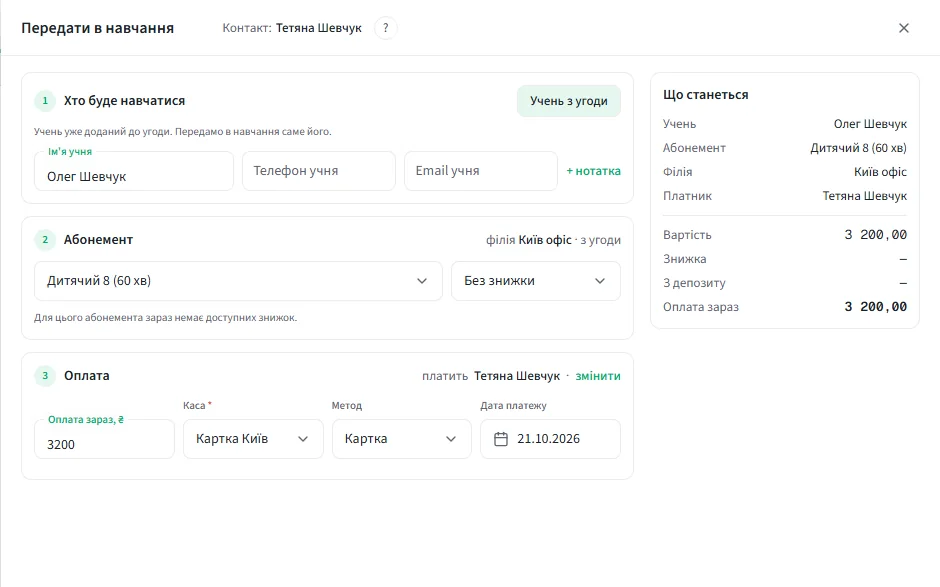Click step 3 number badge near Оплата
940x587 pixels.
[45, 375]
